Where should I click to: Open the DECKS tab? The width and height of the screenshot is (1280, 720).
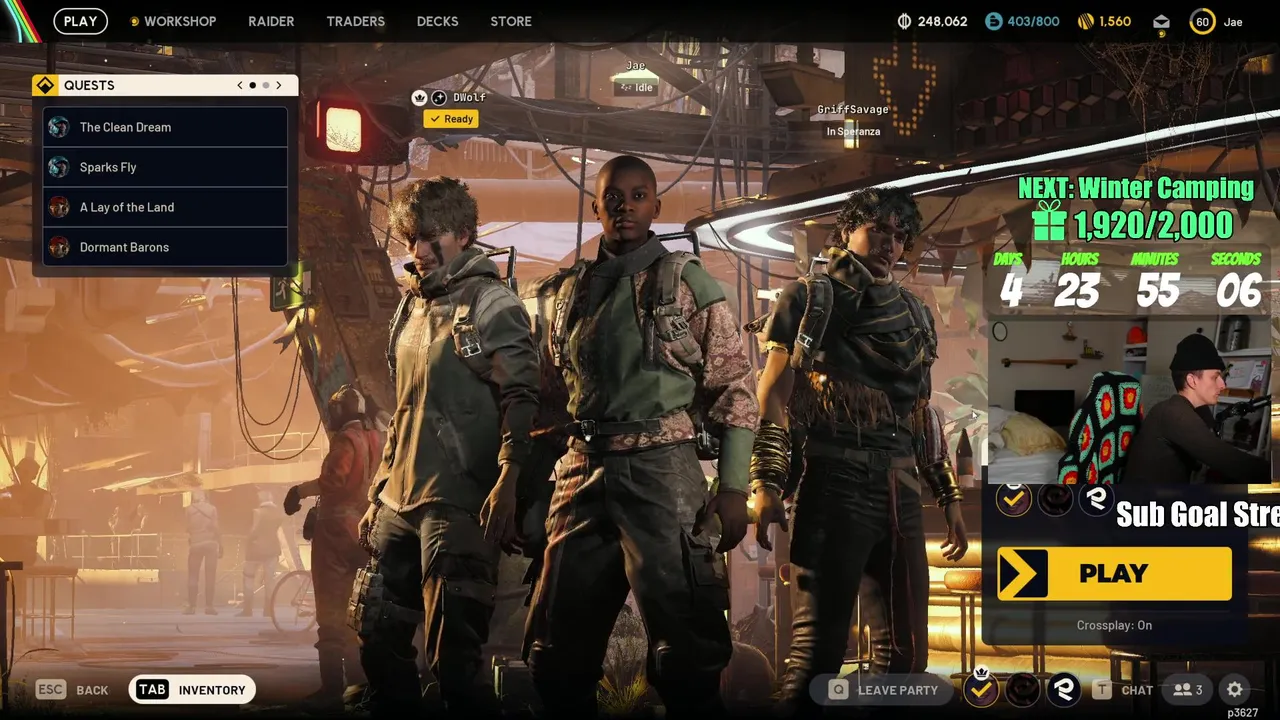coord(437,21)
